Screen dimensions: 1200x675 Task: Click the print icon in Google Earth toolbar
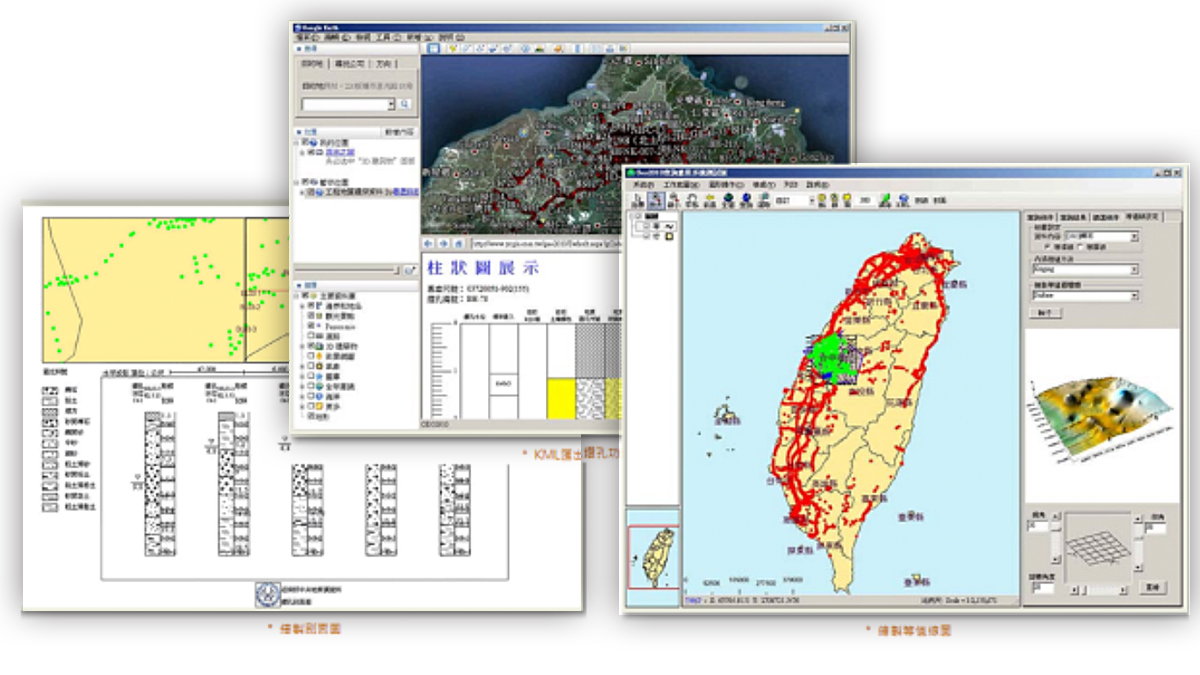[x=610, y=48]
